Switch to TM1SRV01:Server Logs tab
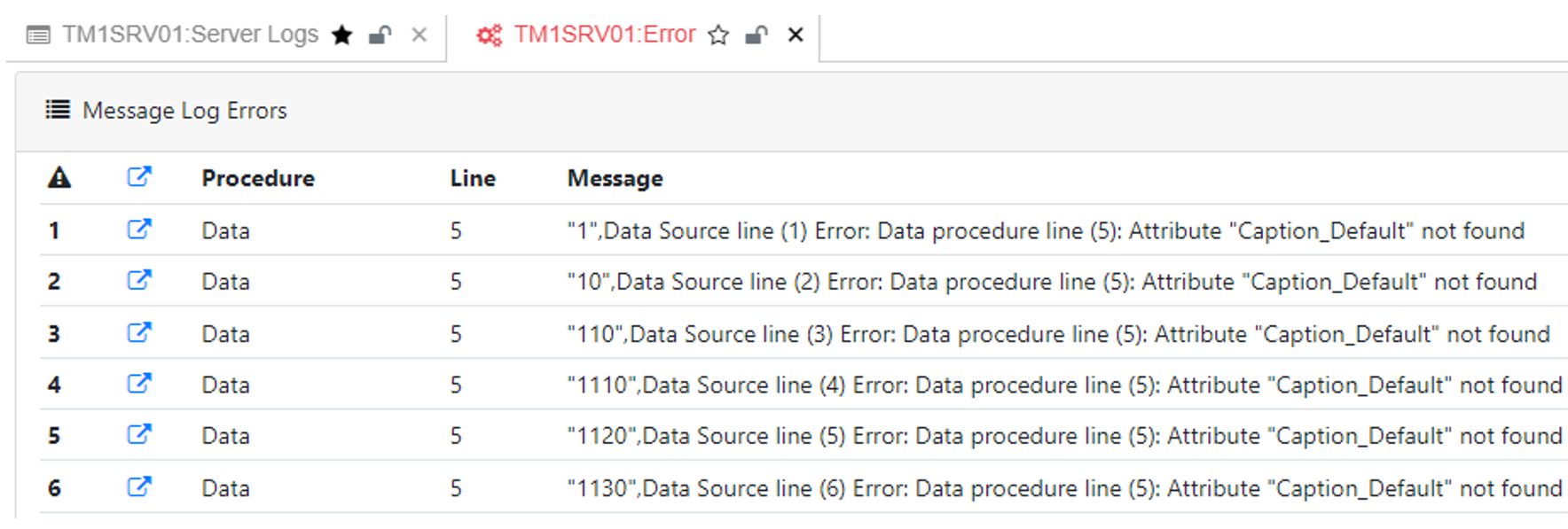The height and width of the screenshot is (529, 1568). [190, 34]
